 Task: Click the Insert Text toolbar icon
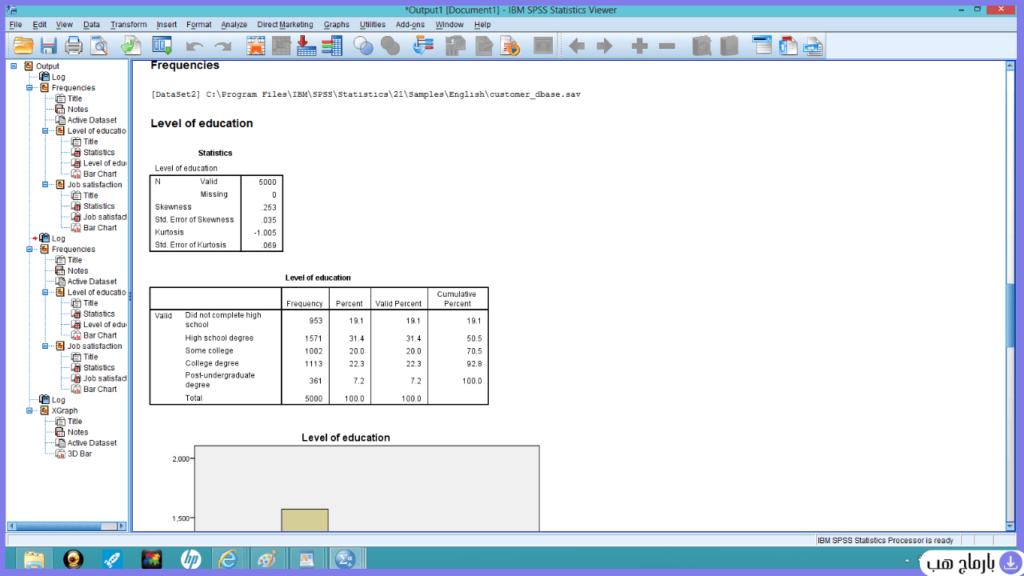coord(813,46)
